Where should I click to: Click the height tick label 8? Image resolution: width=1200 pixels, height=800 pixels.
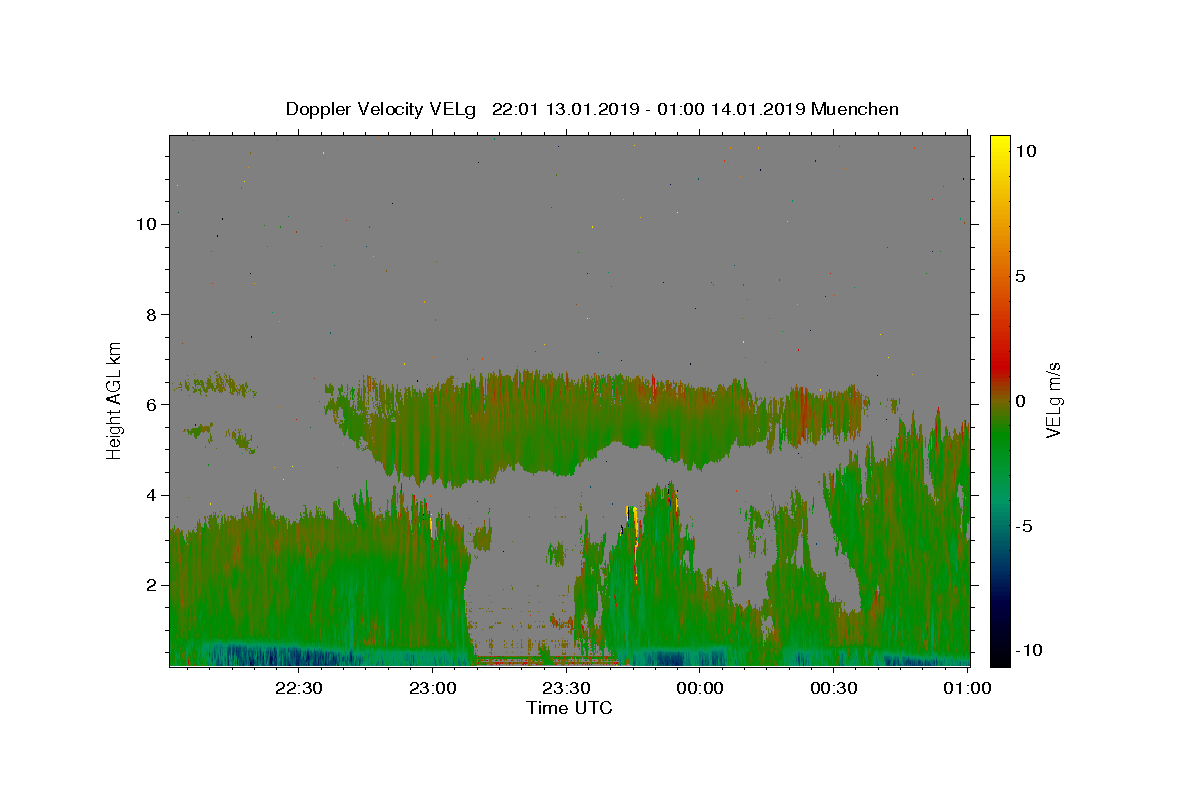click(152, 314)
